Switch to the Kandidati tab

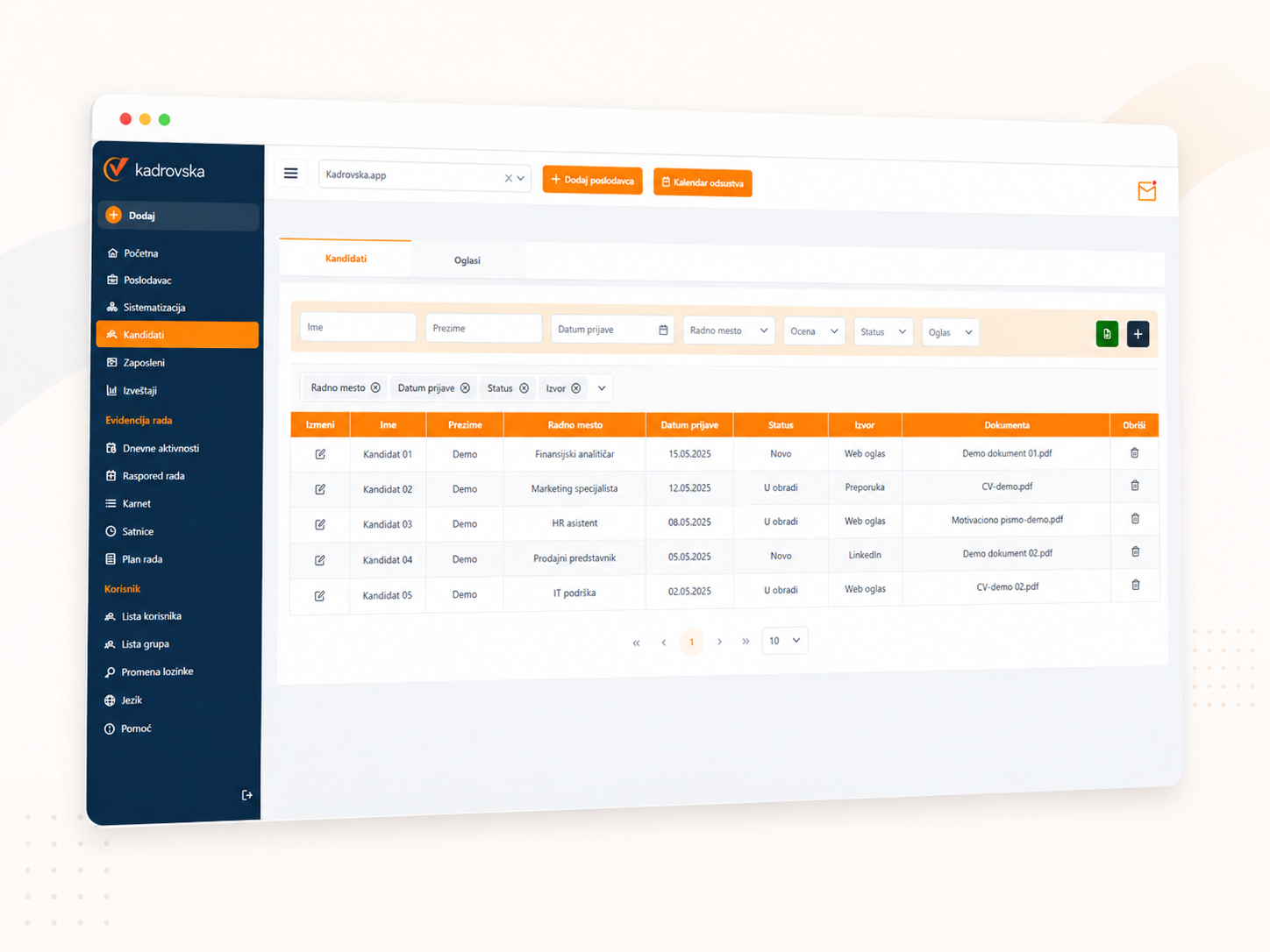click(346, 259)
